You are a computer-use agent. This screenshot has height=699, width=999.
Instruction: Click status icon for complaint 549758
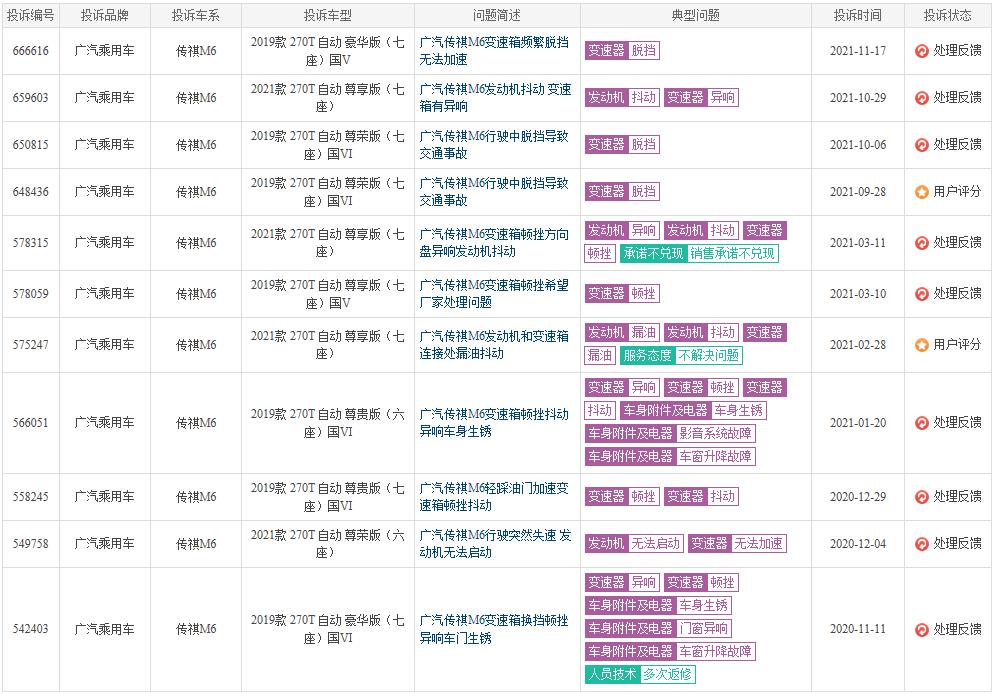[921, 544]
